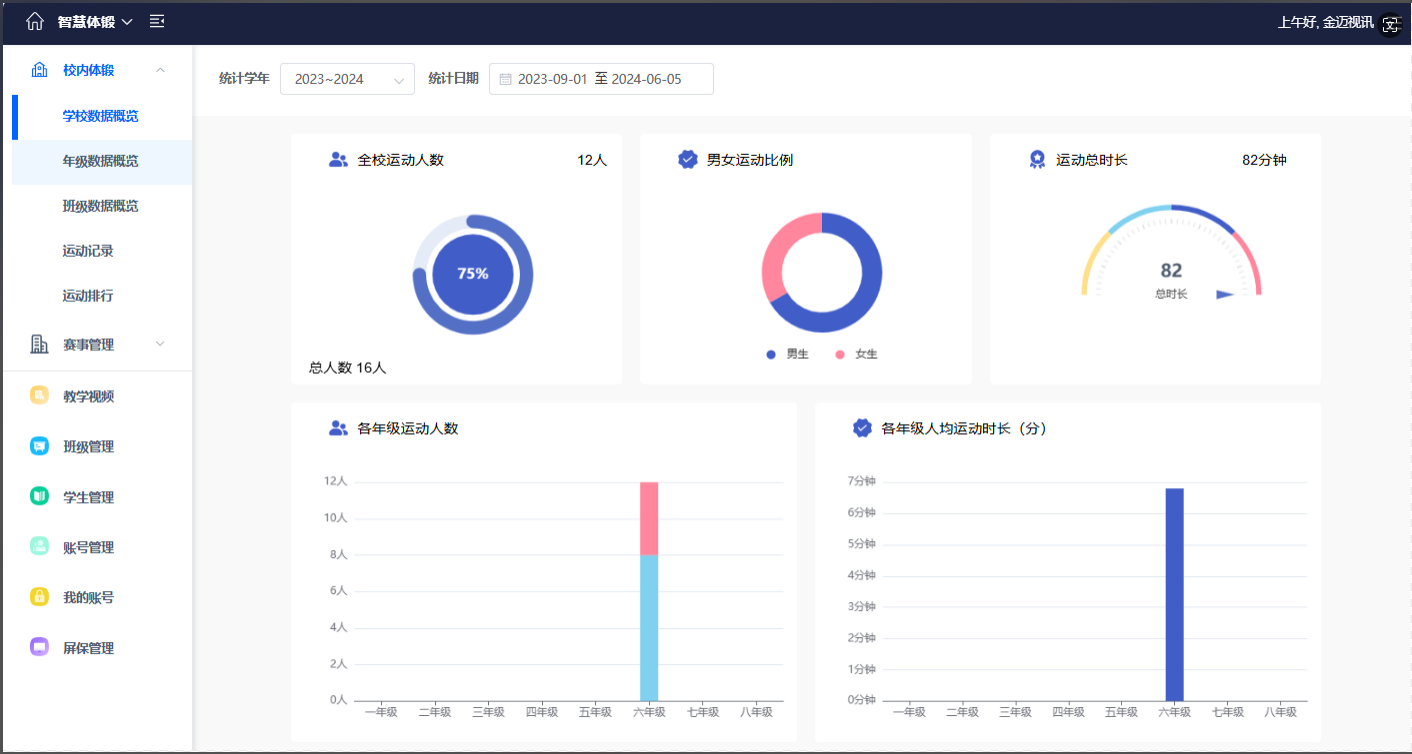Screen dimensions: 1412x754
Task: Click the 教学视频 sidebar icon
Action: click(39, 396)
